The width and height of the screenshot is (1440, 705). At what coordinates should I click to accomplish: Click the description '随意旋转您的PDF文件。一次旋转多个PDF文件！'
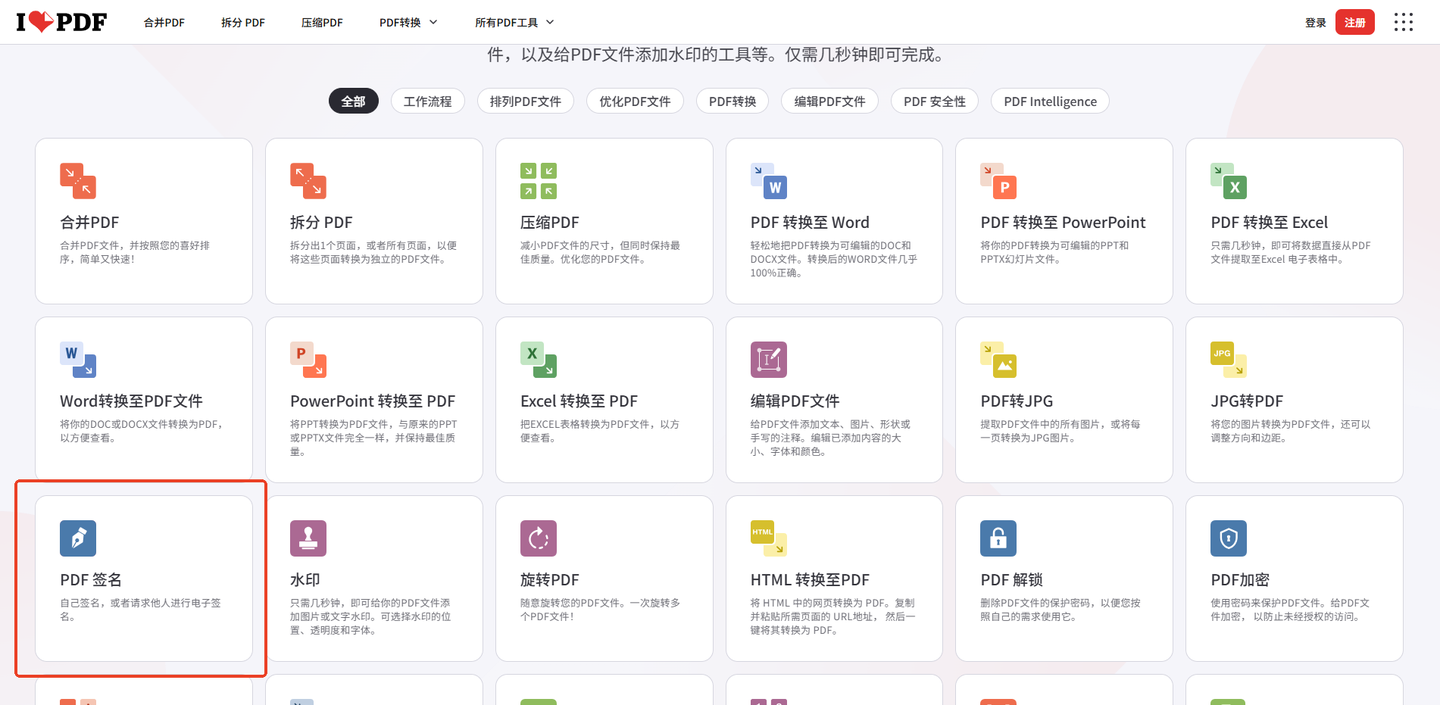tap(600, 610)
